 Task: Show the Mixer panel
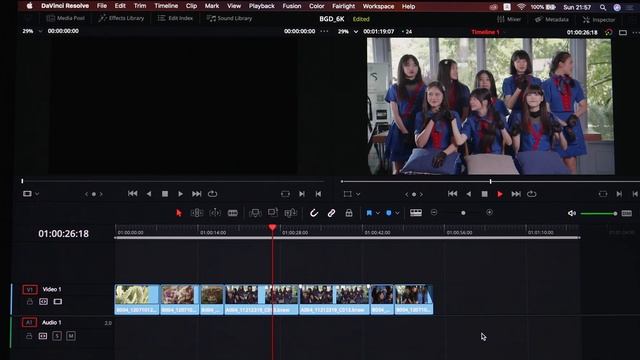pyautogui.click(x=509, y=19)
